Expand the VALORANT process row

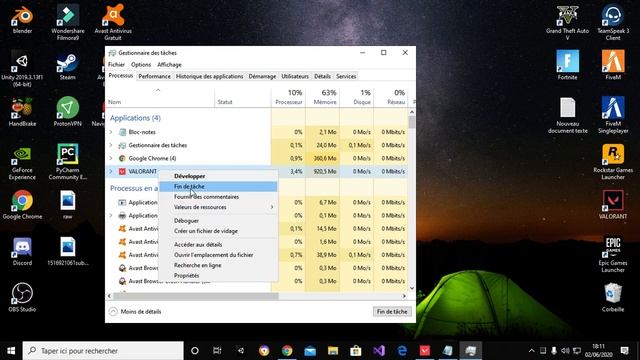pyautogui.click(x=111, y=171)
